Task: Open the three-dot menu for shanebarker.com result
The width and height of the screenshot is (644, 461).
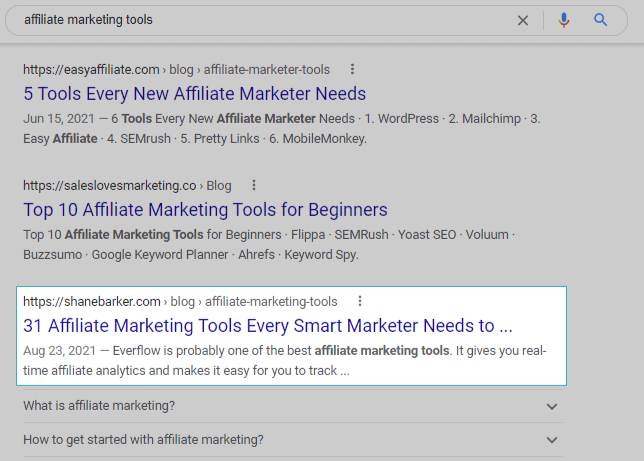Action: (x=360, y=301)
